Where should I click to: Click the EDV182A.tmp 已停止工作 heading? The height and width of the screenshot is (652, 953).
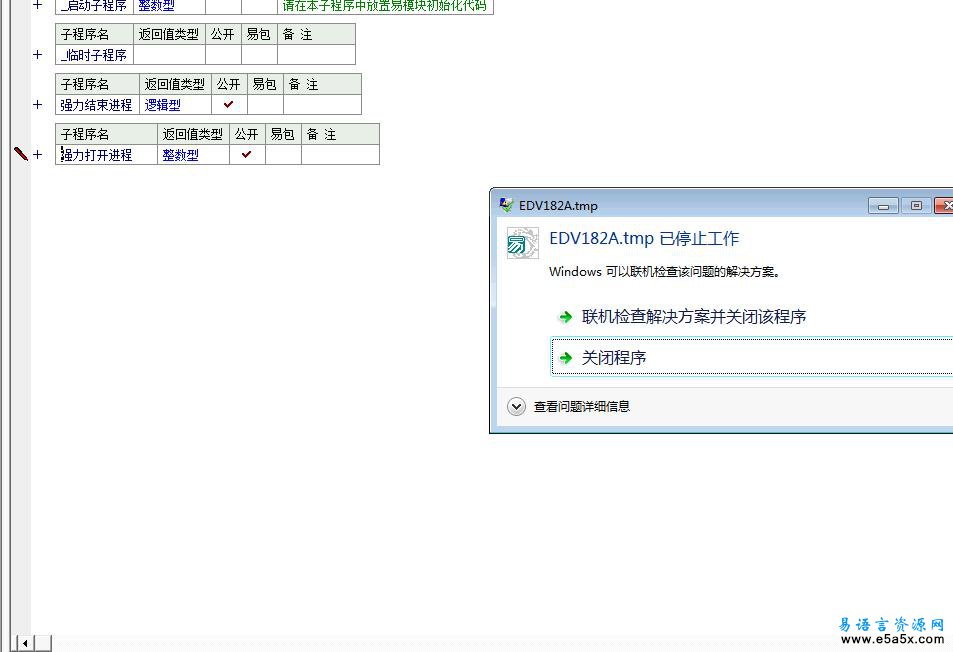click(x=644, y=238)
